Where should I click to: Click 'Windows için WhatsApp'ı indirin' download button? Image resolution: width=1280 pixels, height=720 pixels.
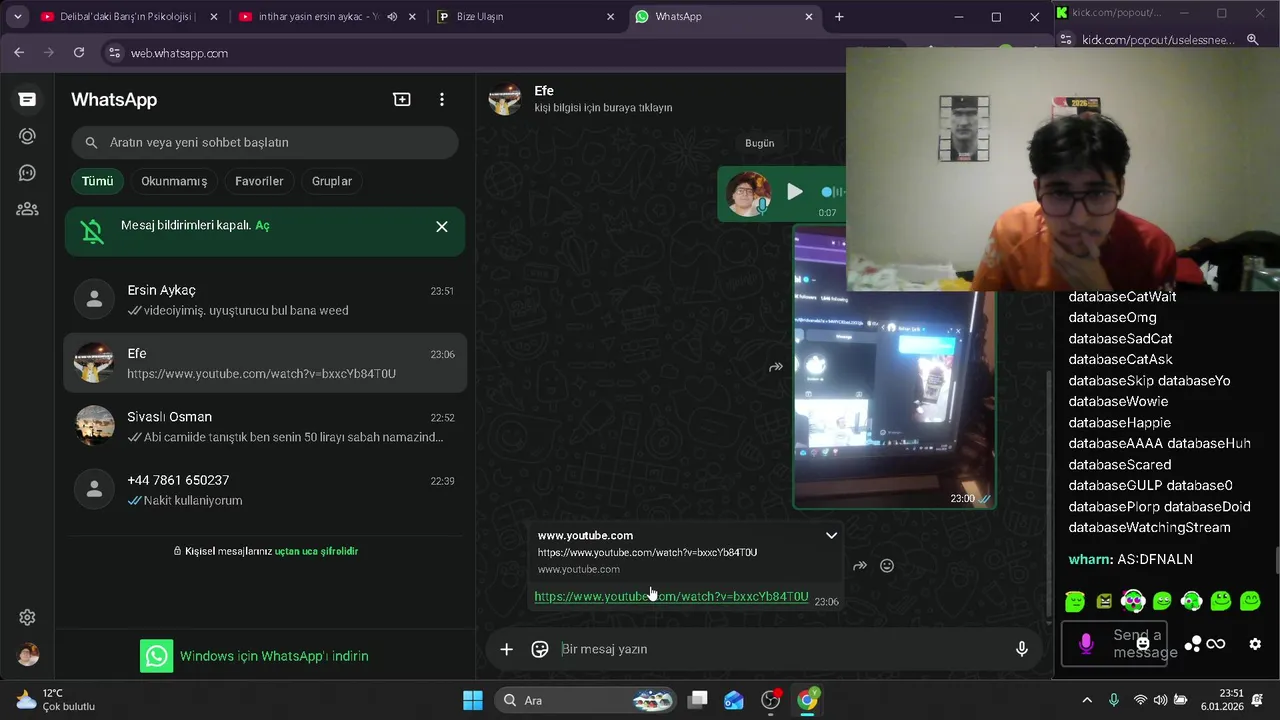point(254,656)
